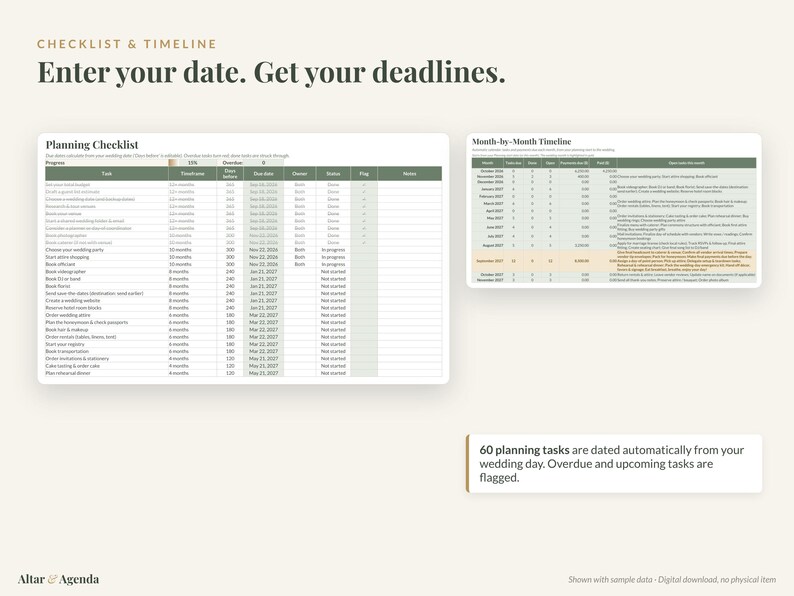This screenshot has width=794, height=596.
Task: Click the Owner column header
Action: [300, 174]
